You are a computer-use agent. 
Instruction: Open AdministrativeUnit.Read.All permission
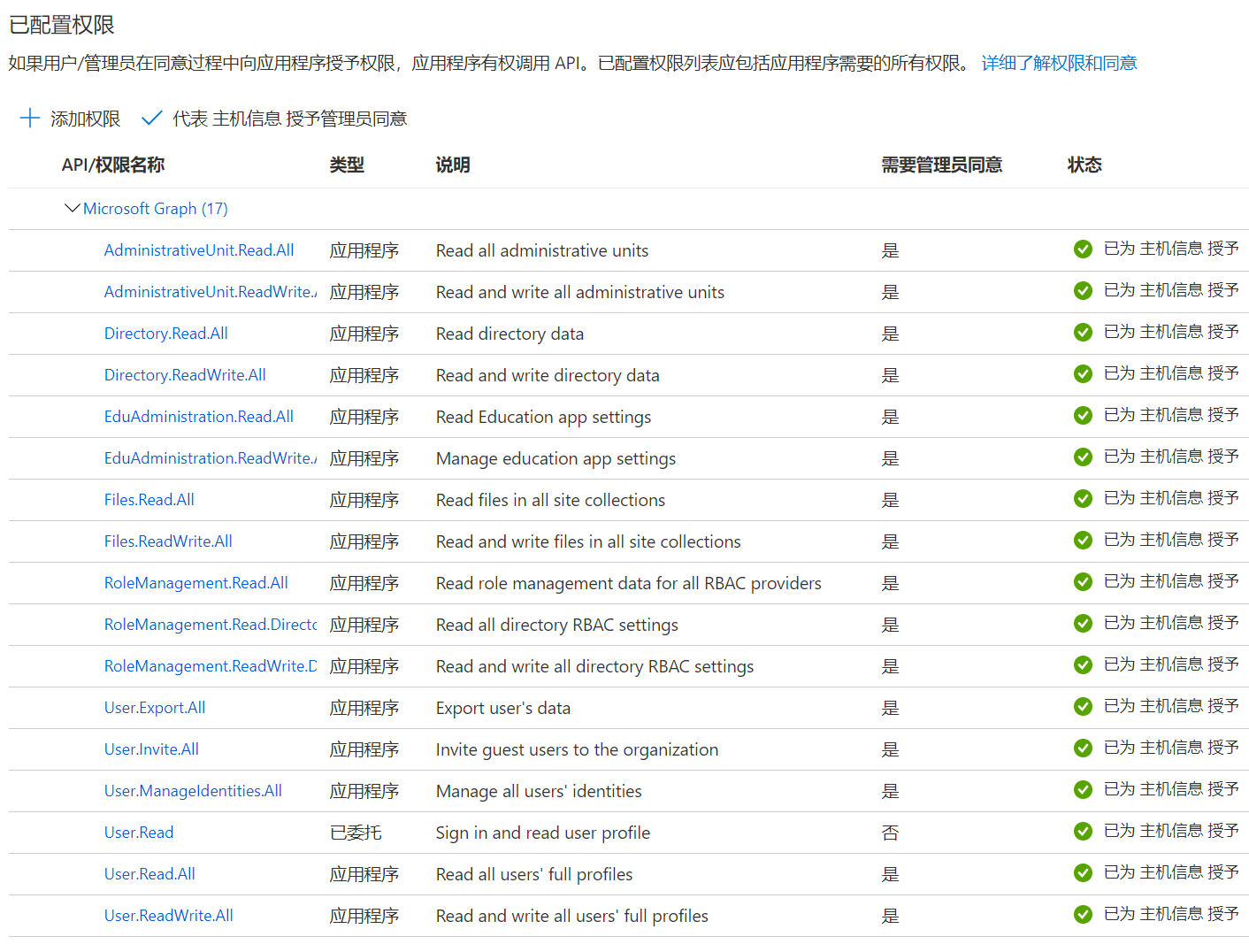[199, 250]
